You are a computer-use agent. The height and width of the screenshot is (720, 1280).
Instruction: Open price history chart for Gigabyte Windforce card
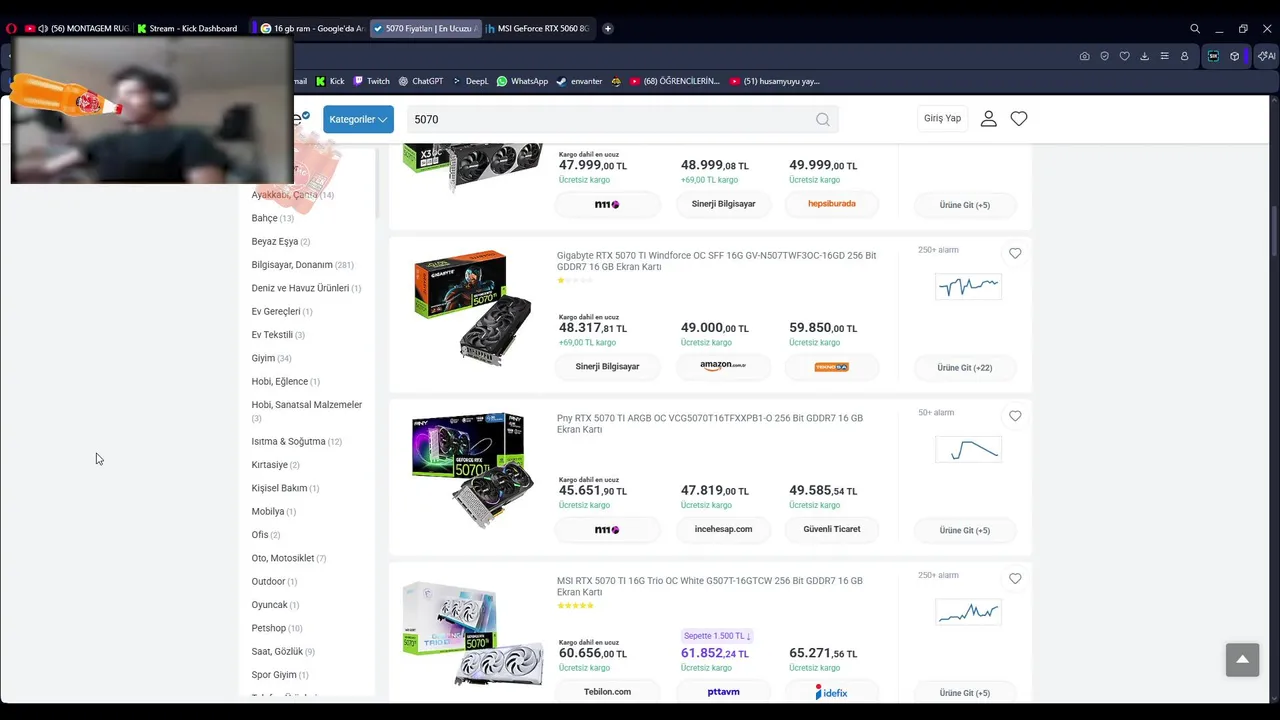point(968,287)
